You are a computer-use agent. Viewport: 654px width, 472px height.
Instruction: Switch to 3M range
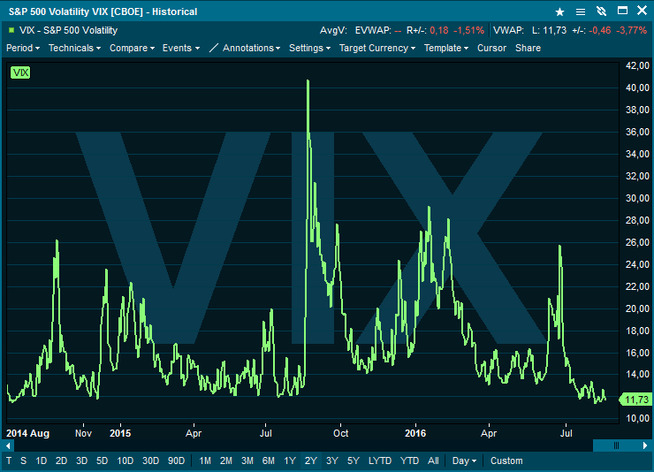247,461
